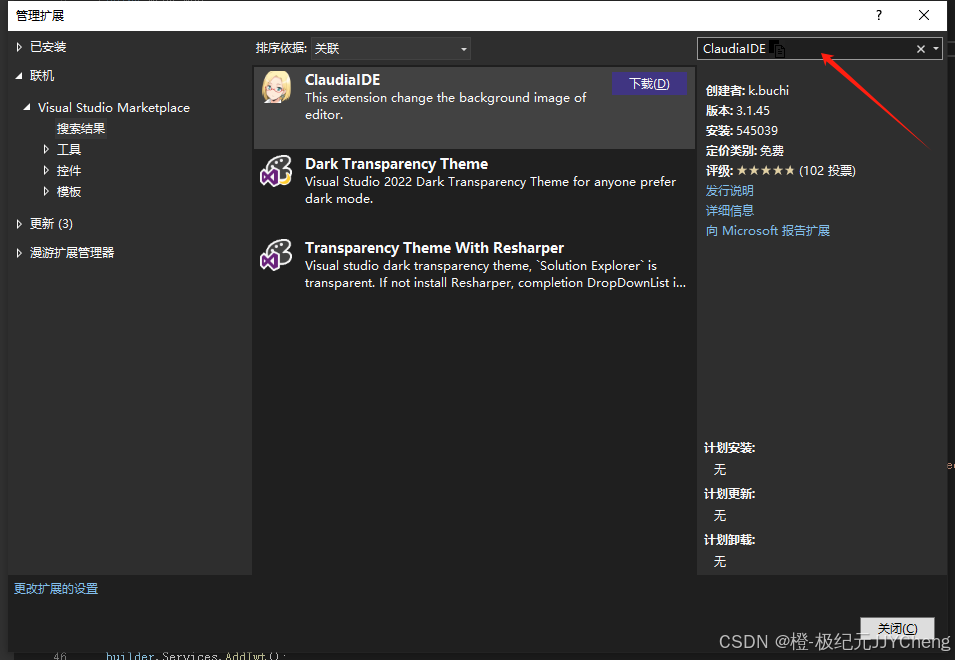Viewport: 955px width, 660px height.
Task: Select Visual Studio Marketplace in the tree
Action: pos(114,107)
